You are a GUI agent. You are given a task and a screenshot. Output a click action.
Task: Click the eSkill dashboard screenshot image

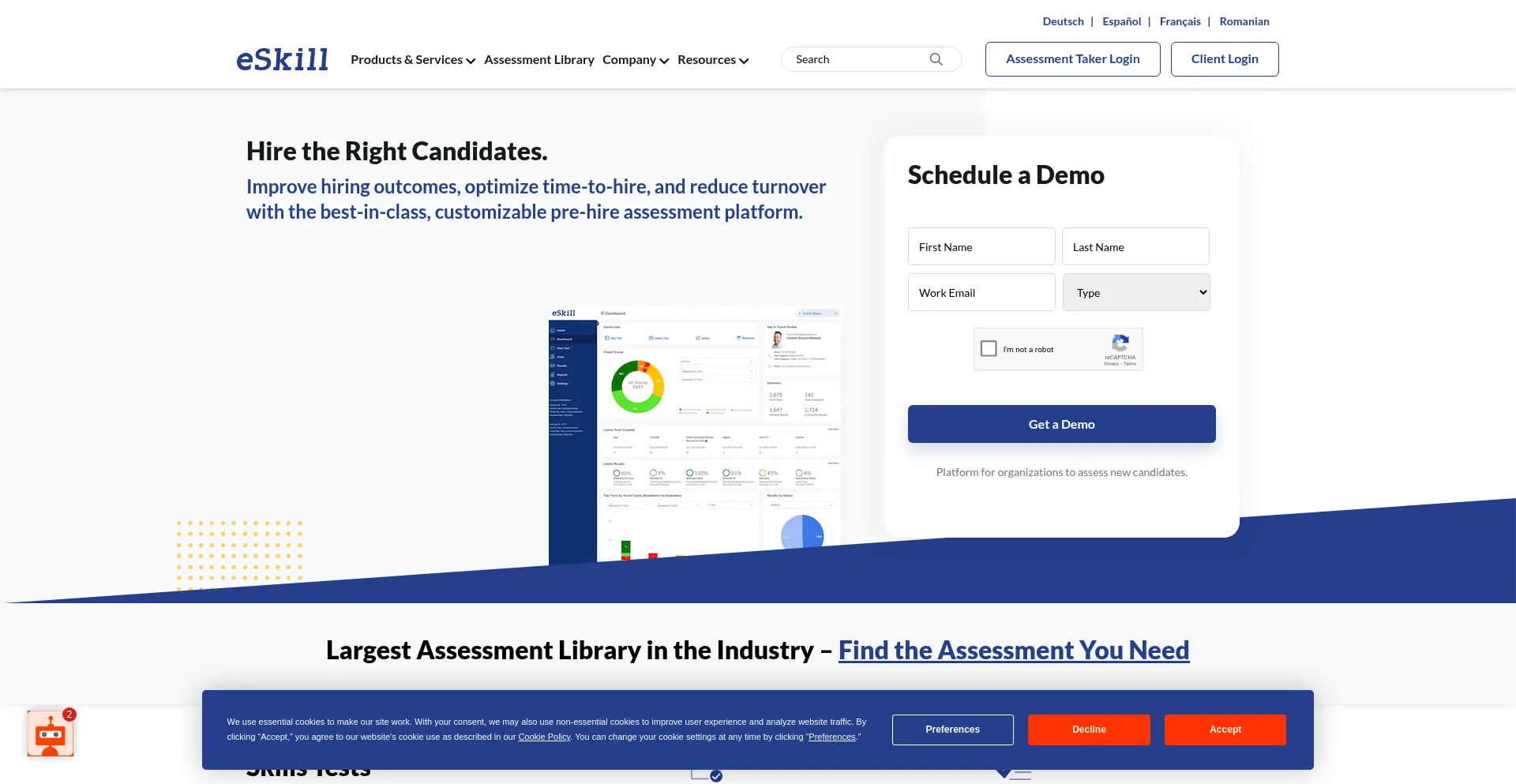coord(696,434)
